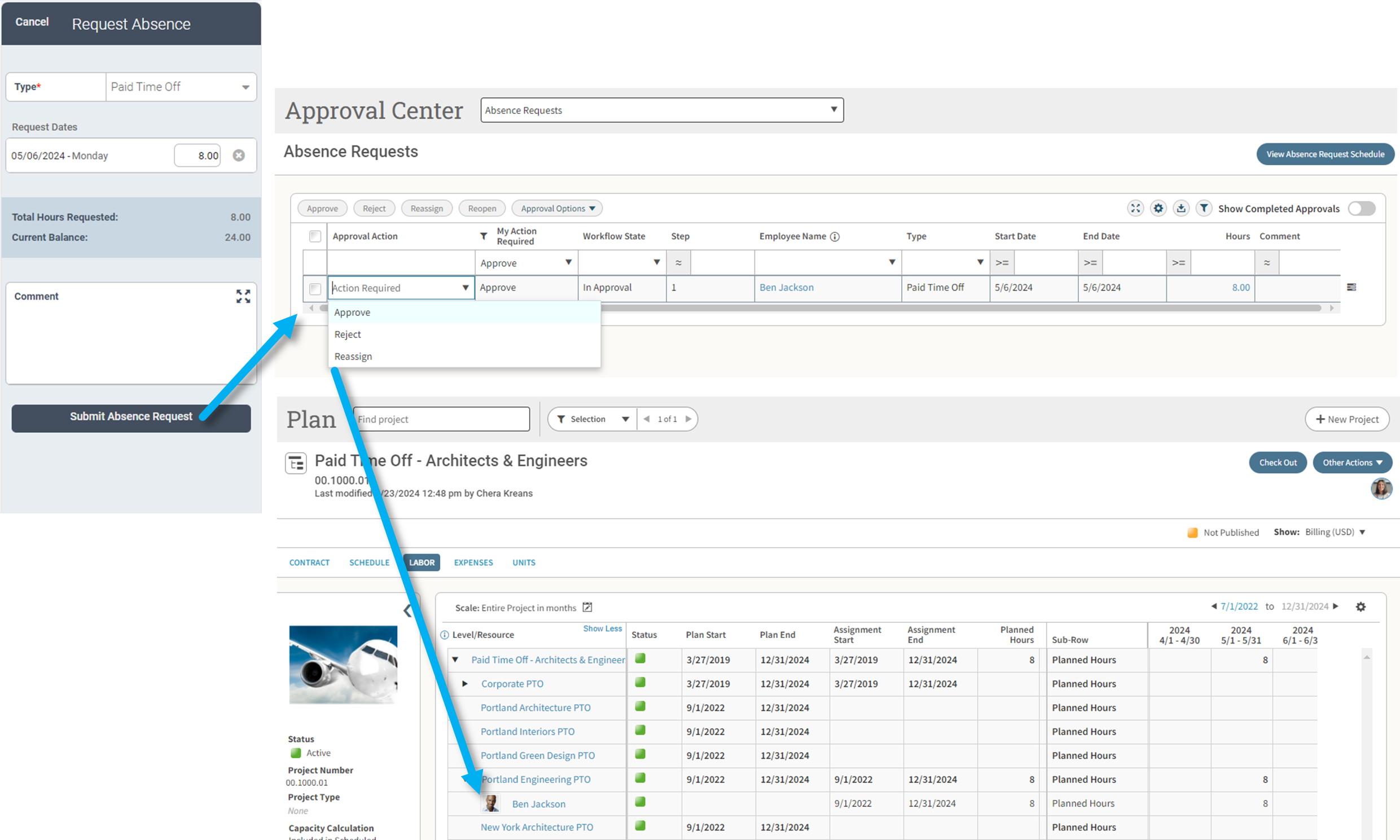Collapse Paid Time Off - Architects & Engineers row
The image size is (1400, 840).
click(456, 659)
